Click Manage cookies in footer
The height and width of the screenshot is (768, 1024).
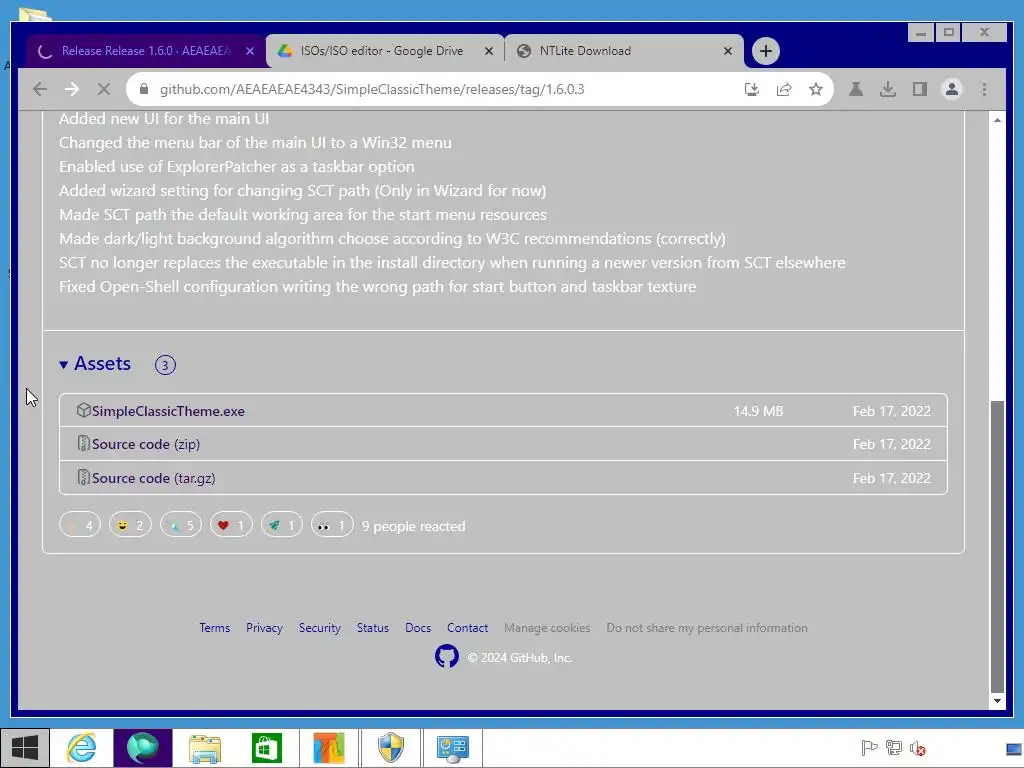coord(547,628)
